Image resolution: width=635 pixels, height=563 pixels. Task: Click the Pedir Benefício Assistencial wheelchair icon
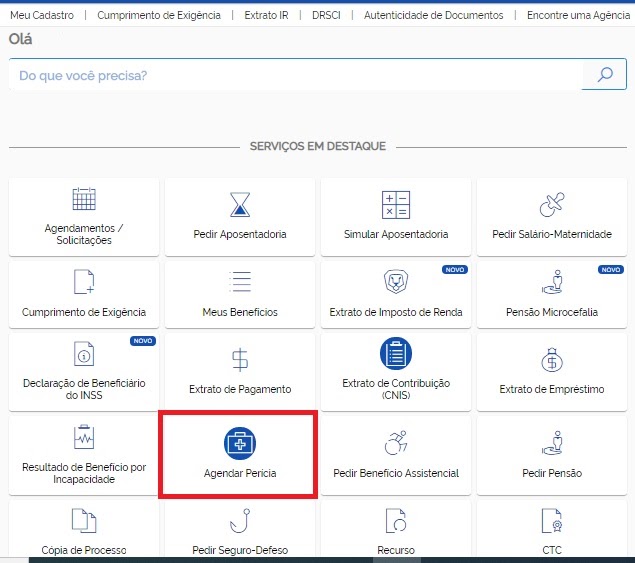(x=396, y=442)
